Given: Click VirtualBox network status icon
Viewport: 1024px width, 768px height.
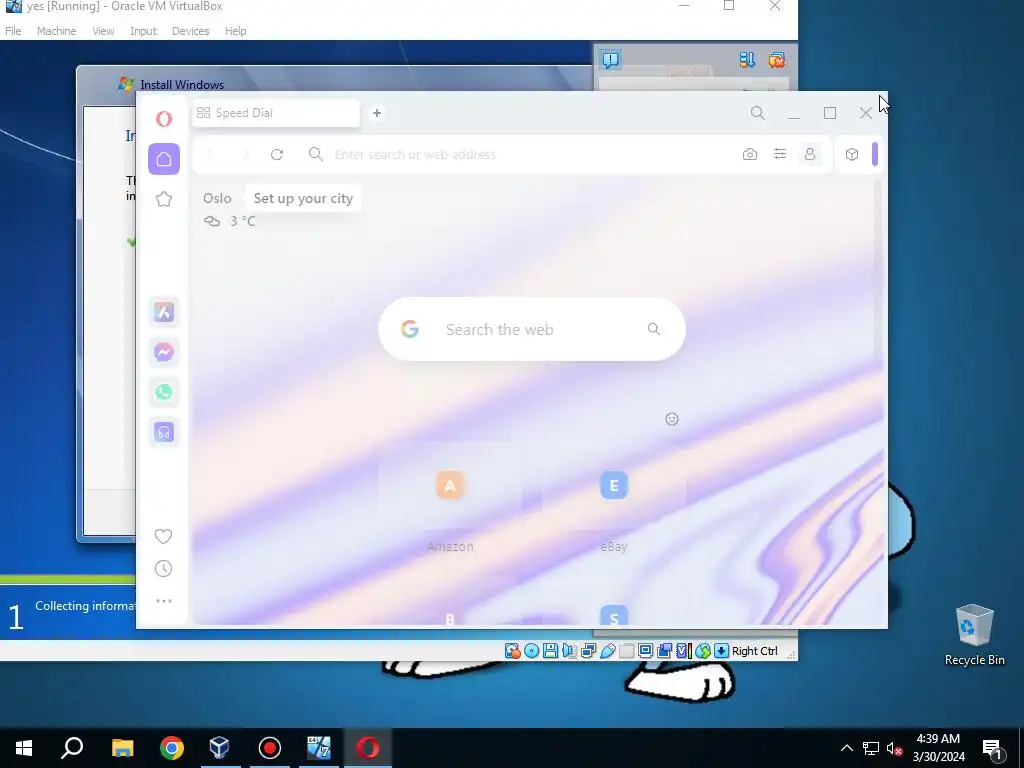Looking at the screenshot, I should click(588, 651).
